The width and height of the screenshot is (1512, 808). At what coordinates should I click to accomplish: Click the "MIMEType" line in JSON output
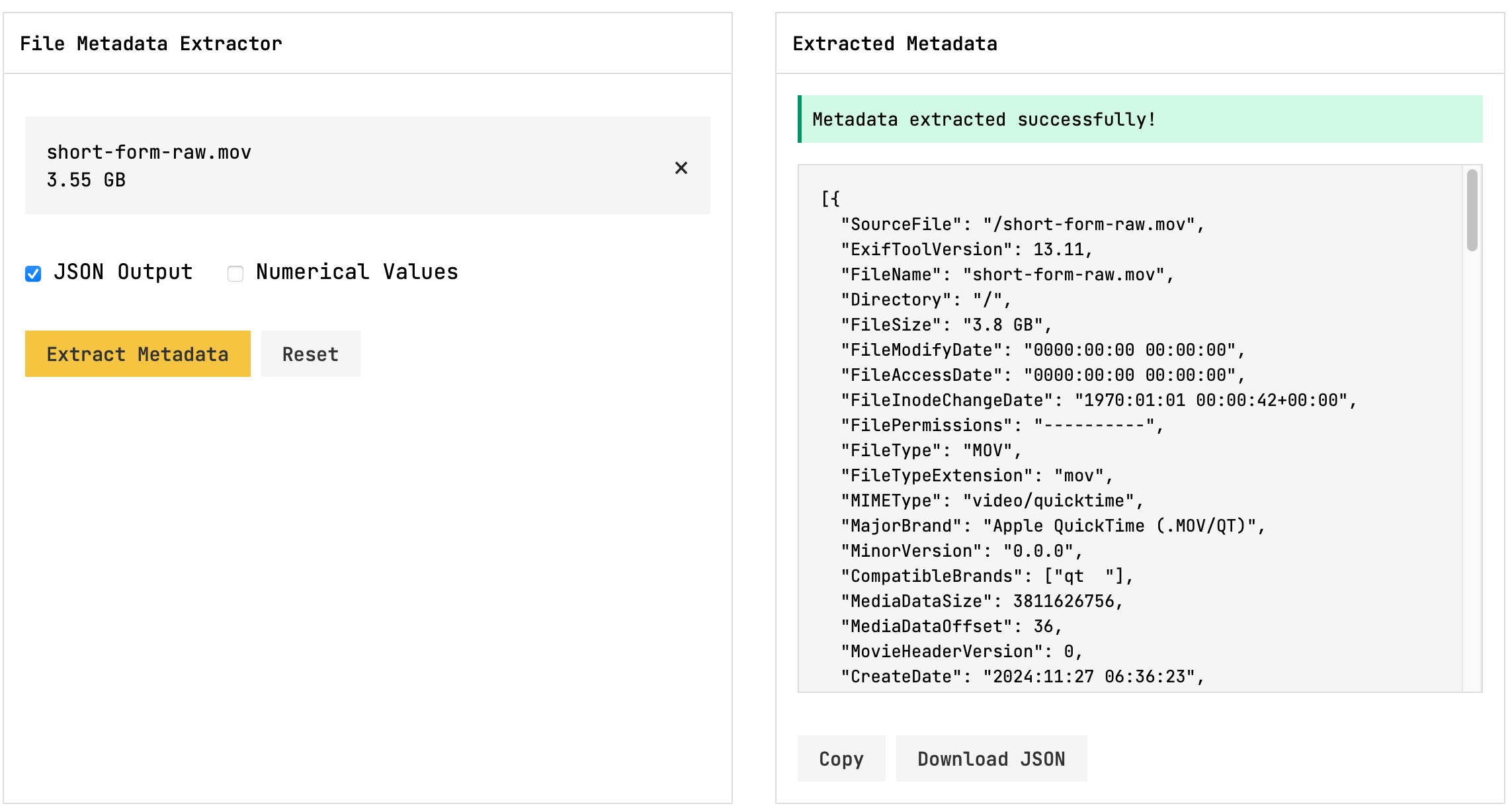click(991, 501)
